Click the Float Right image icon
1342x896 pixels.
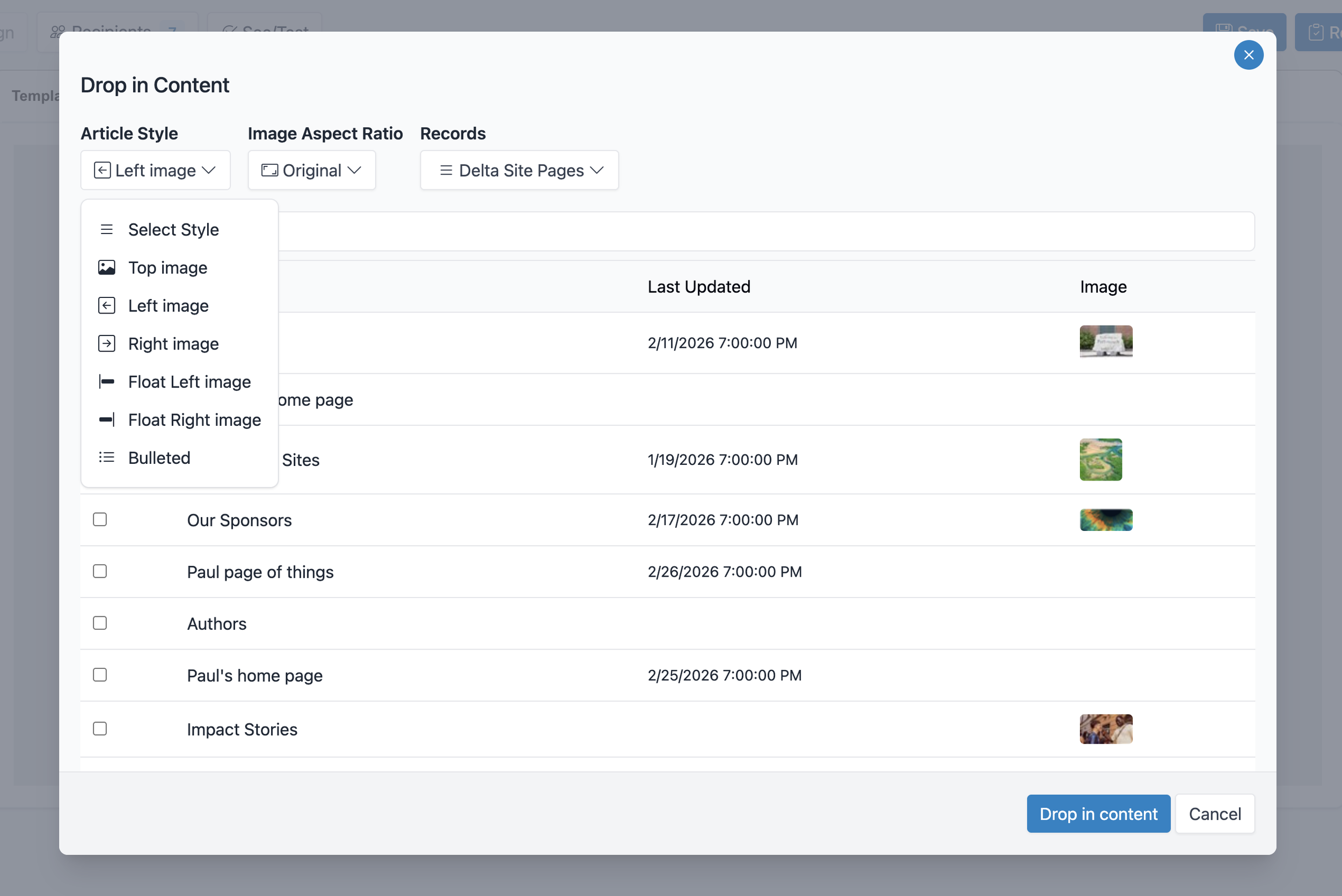click(x=107, y=420)
